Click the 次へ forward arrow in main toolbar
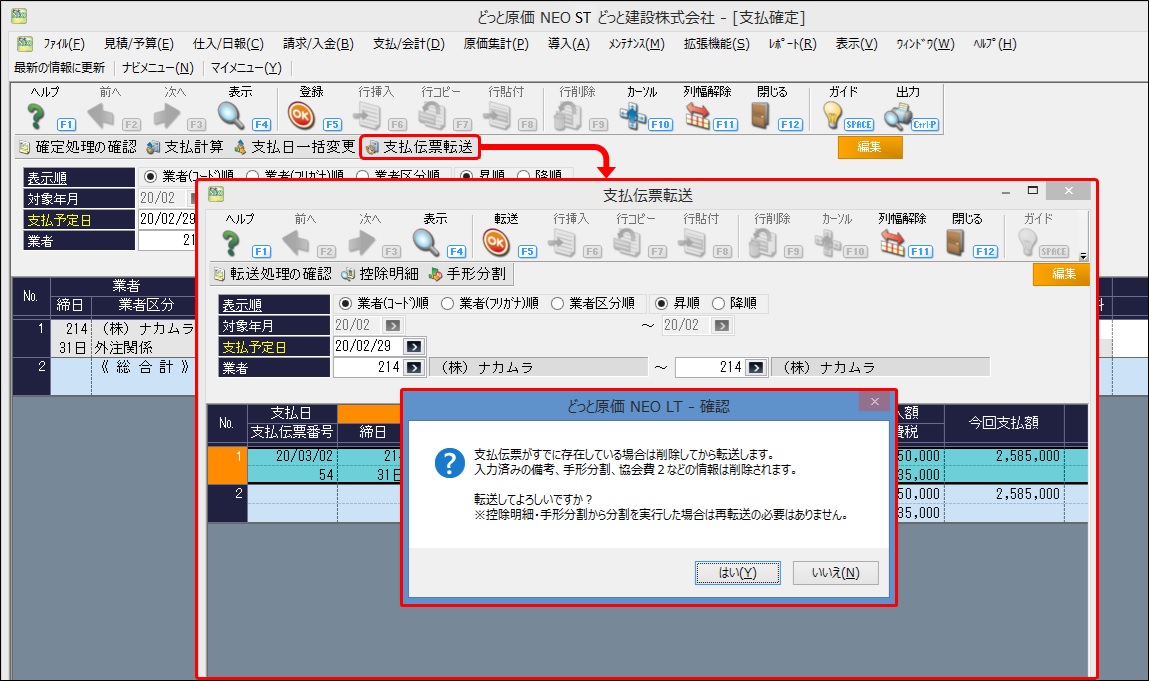The image size is (1149, 681). (166, 116)
